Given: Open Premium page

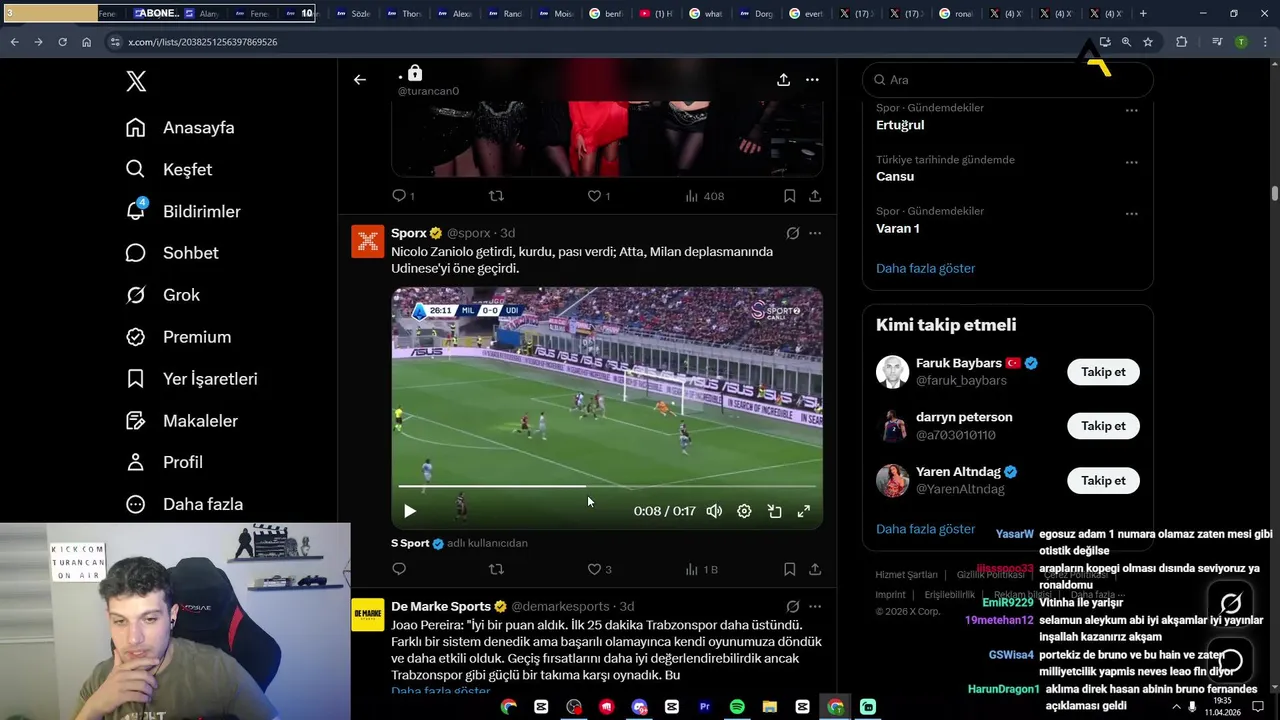Looking at the screenshot, I should 179,337.
